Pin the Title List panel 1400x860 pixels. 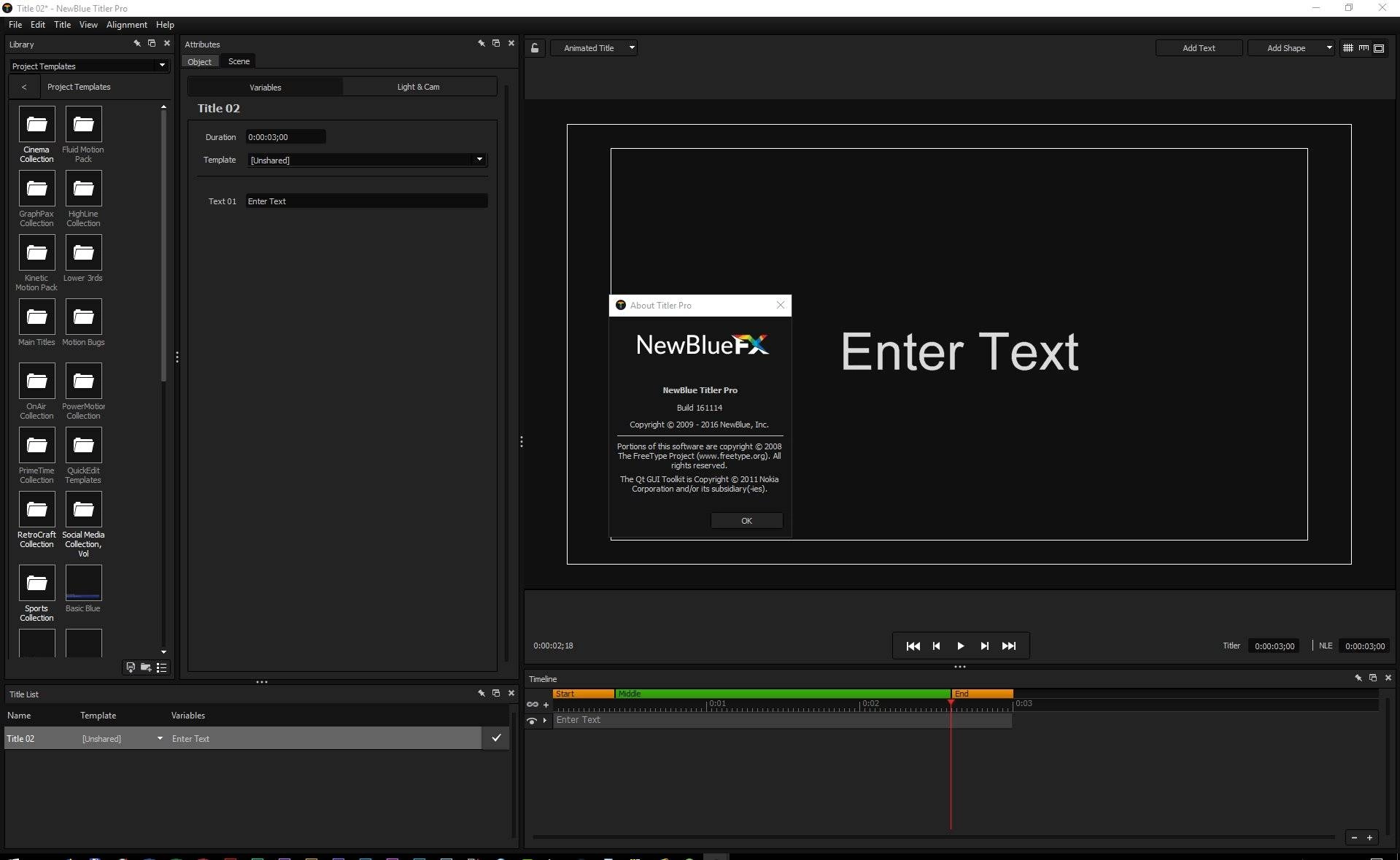tap(482, 694)
